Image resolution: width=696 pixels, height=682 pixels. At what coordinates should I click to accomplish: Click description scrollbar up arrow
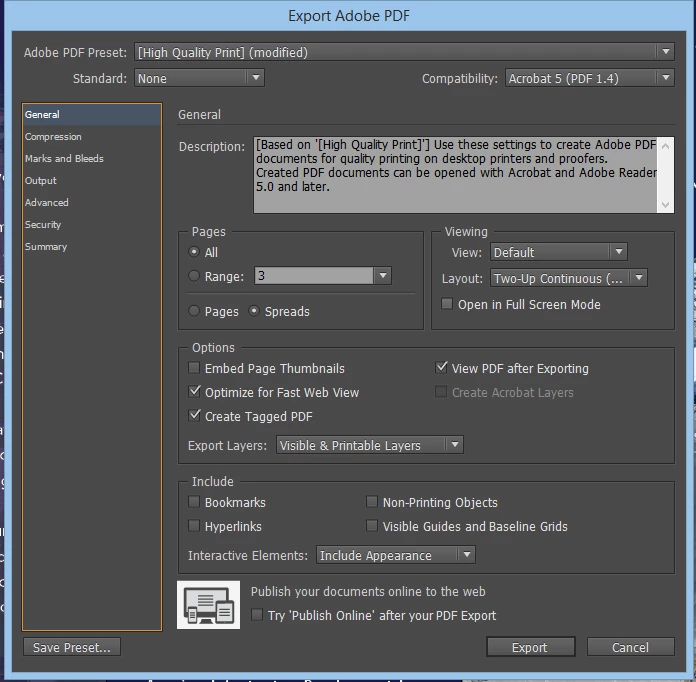coord(665,146)
